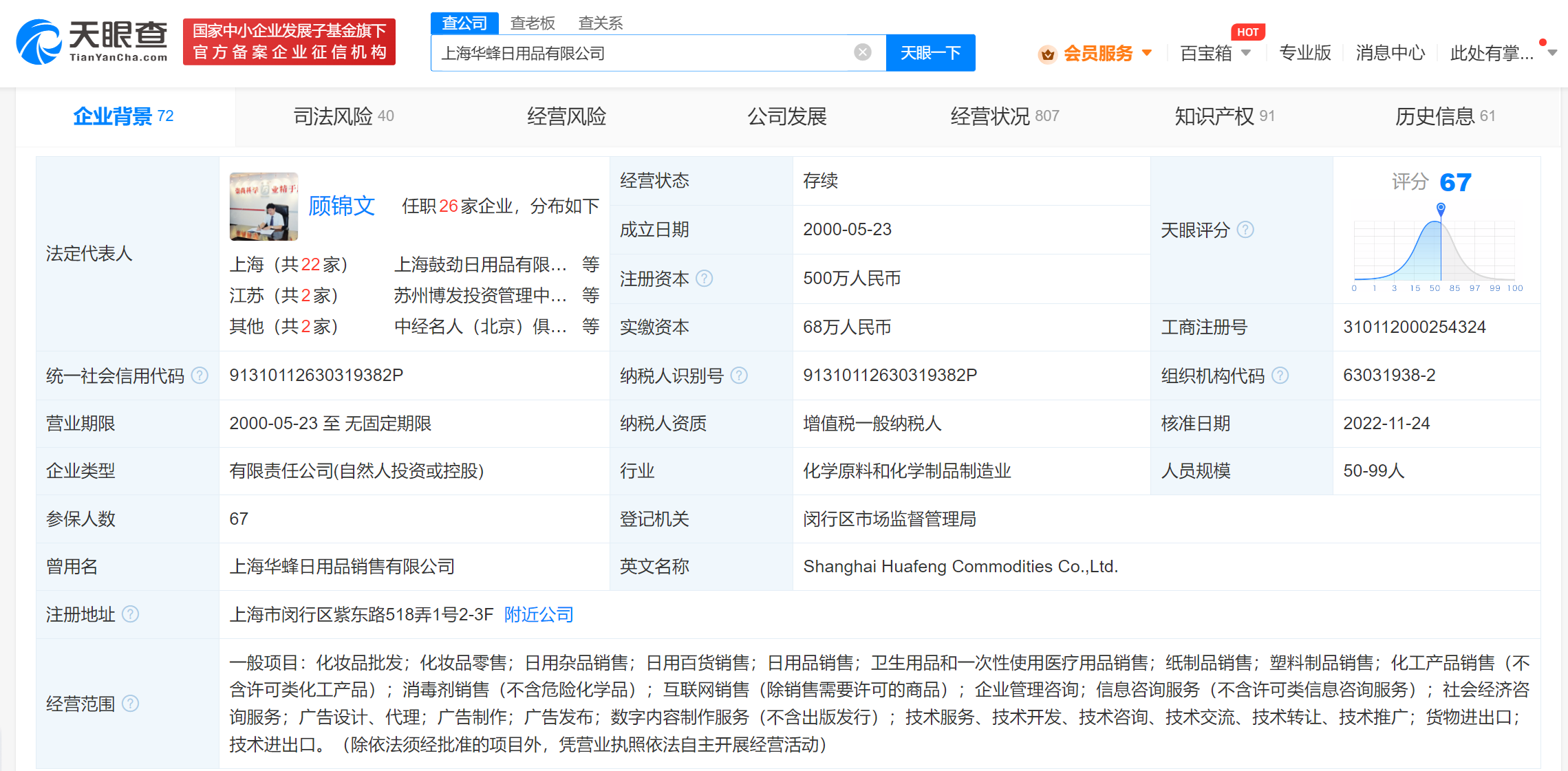Viewport: 1568px width, 771px height.
Task: Click 上海（共22家） region entry
Action: [289, 265]
